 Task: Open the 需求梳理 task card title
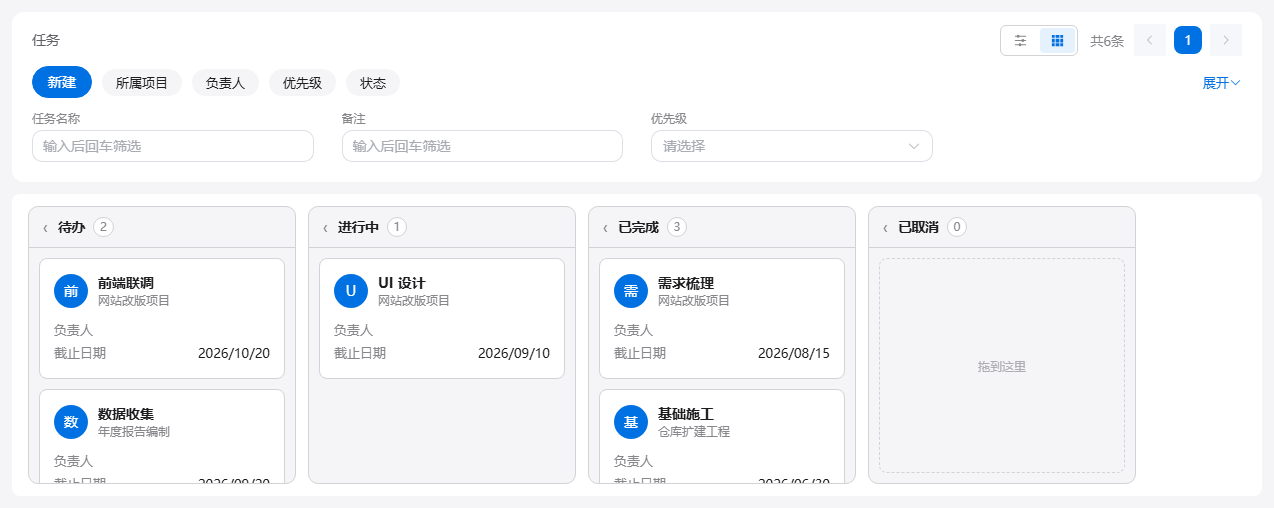pyautogui.click(x=686, y=283)
